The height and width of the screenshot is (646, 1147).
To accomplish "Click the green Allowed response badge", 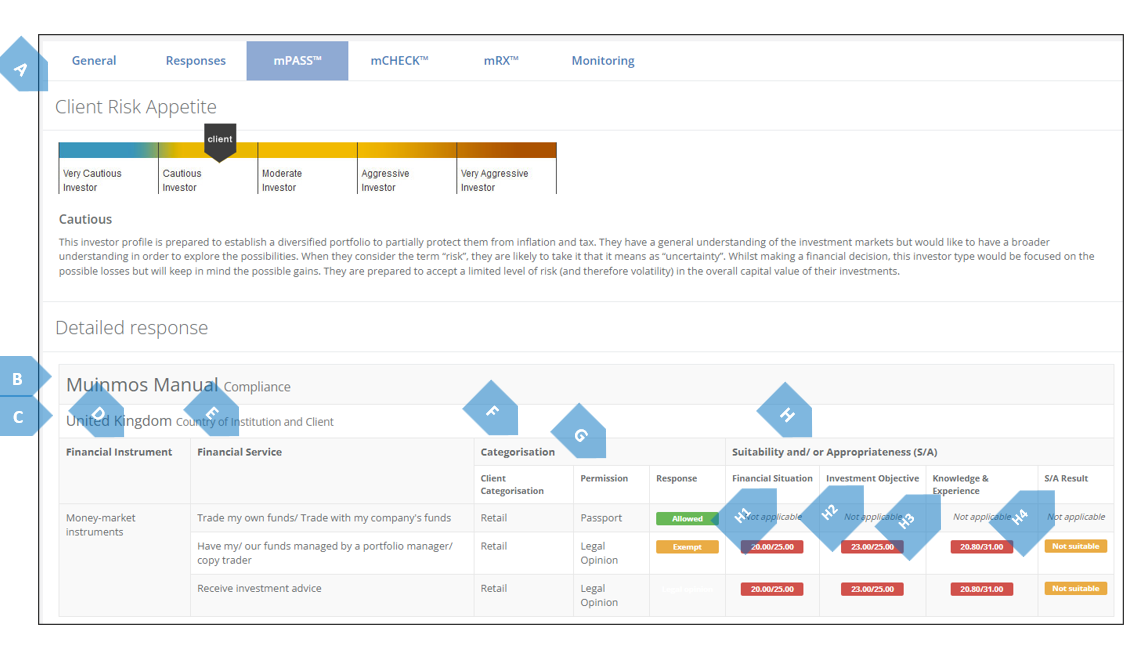I will click(x=687, y=519).
